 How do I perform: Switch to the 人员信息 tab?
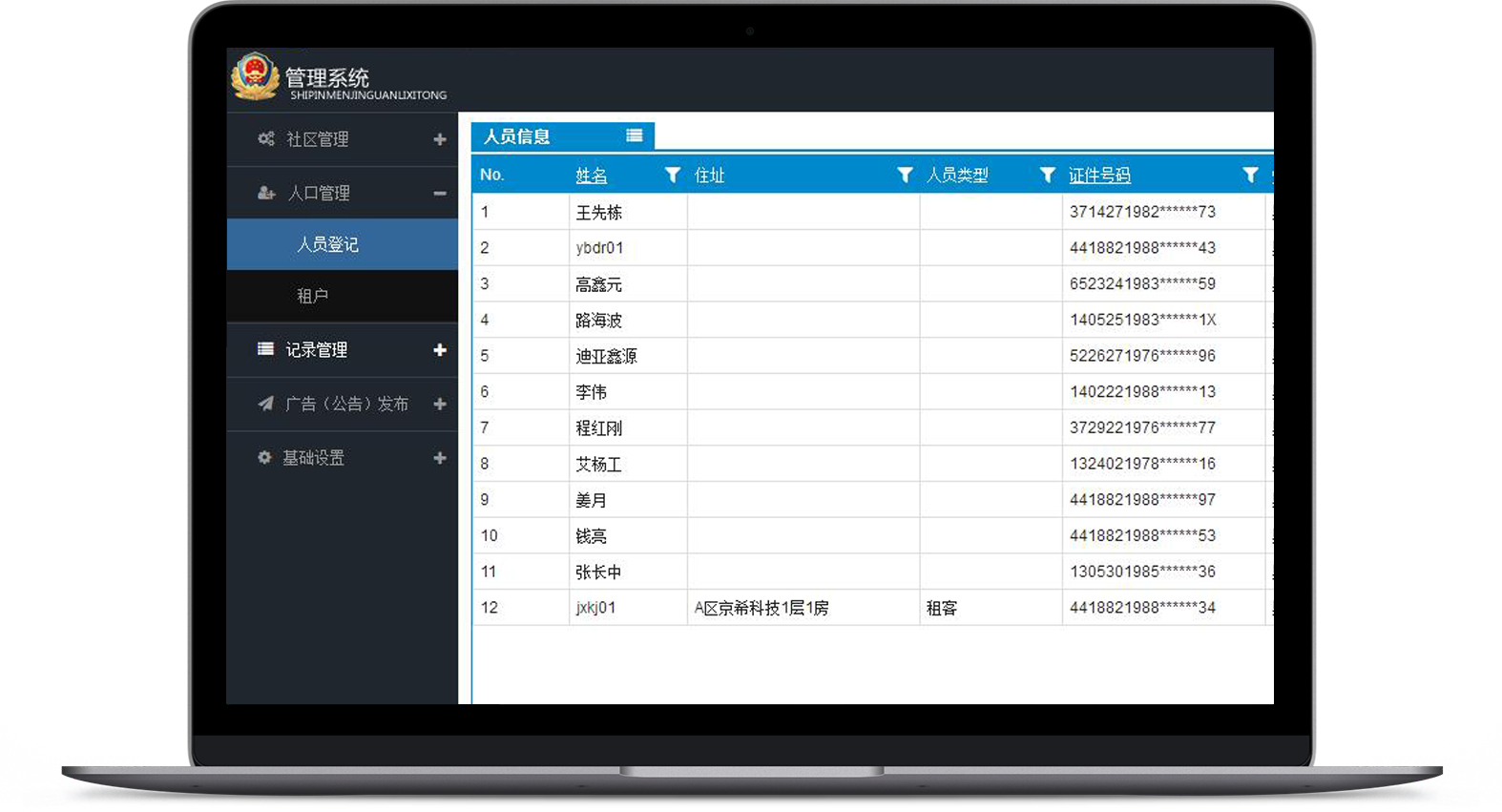(x=517, y=136)
